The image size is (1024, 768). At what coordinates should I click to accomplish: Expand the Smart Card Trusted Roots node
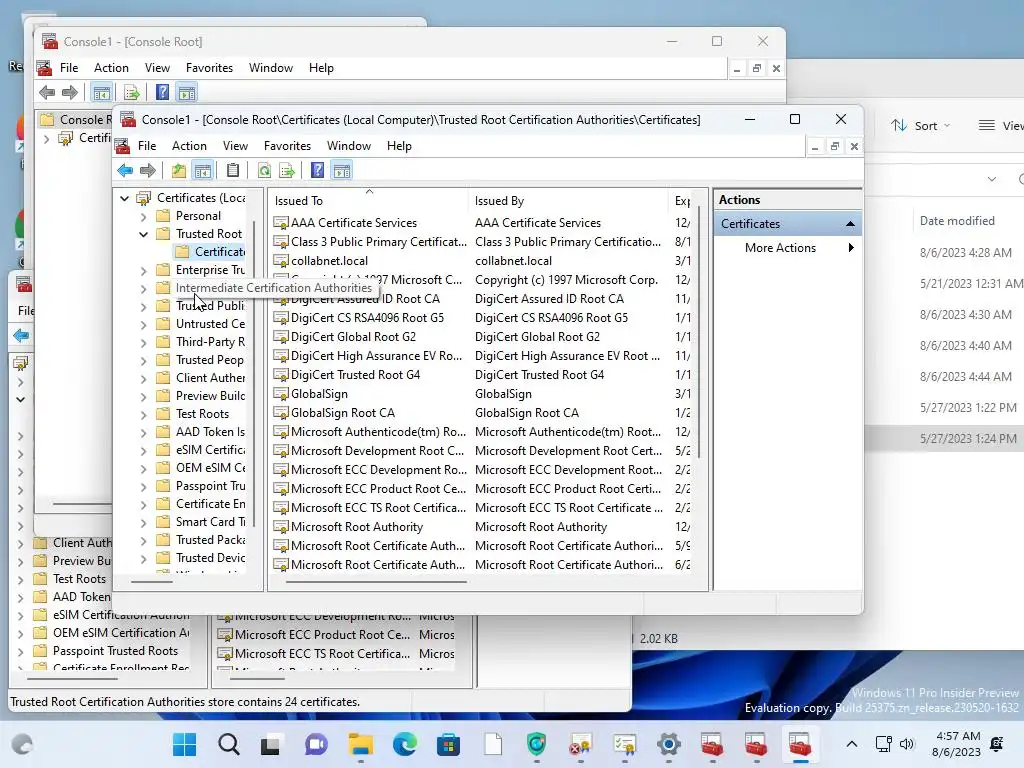[x=144, y=522]
